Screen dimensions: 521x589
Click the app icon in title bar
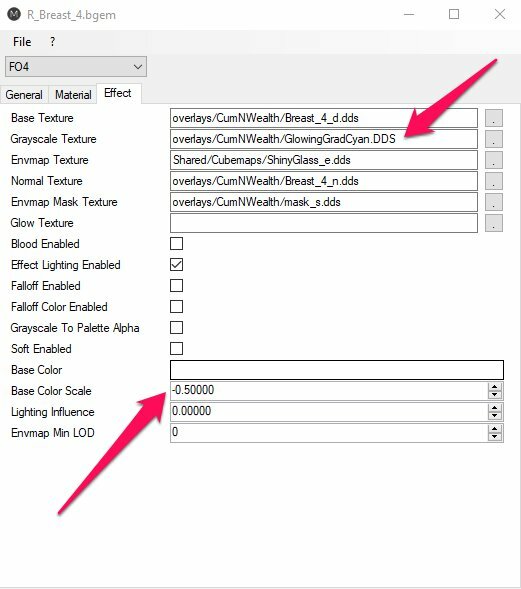point(14,15)
